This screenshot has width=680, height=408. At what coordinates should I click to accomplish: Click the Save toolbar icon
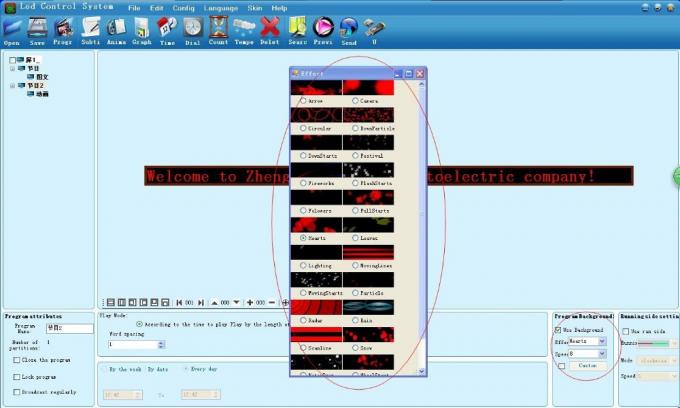tap(37, 28)
